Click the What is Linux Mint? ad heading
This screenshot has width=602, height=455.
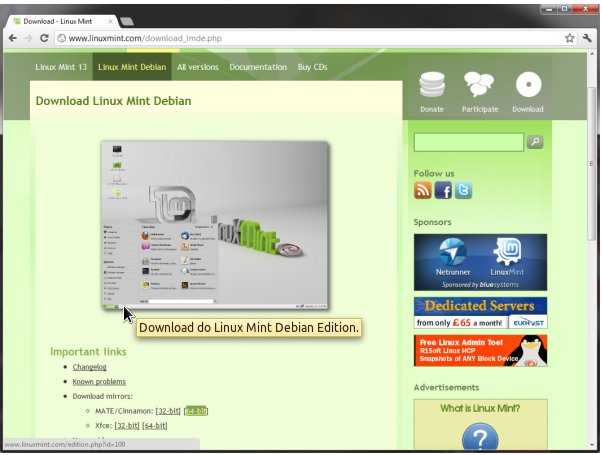[480, 409]
